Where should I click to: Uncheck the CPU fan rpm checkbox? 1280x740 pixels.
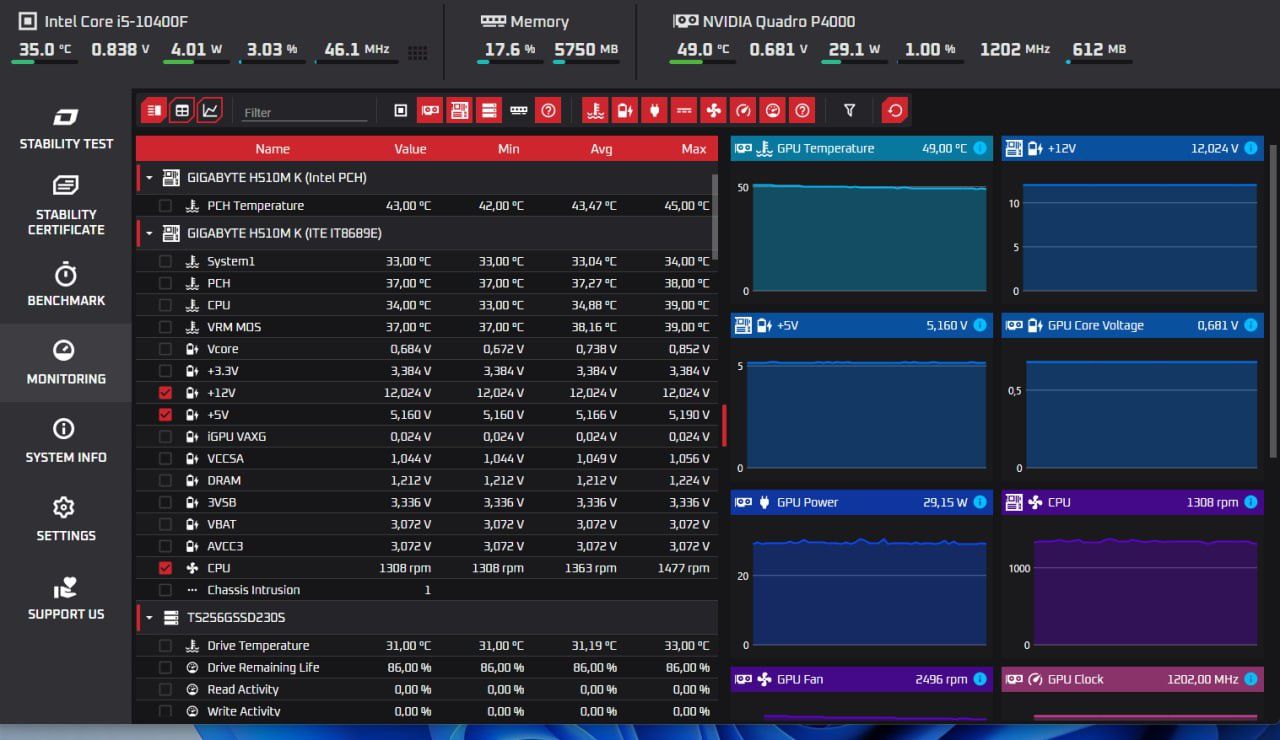[165, 568]
